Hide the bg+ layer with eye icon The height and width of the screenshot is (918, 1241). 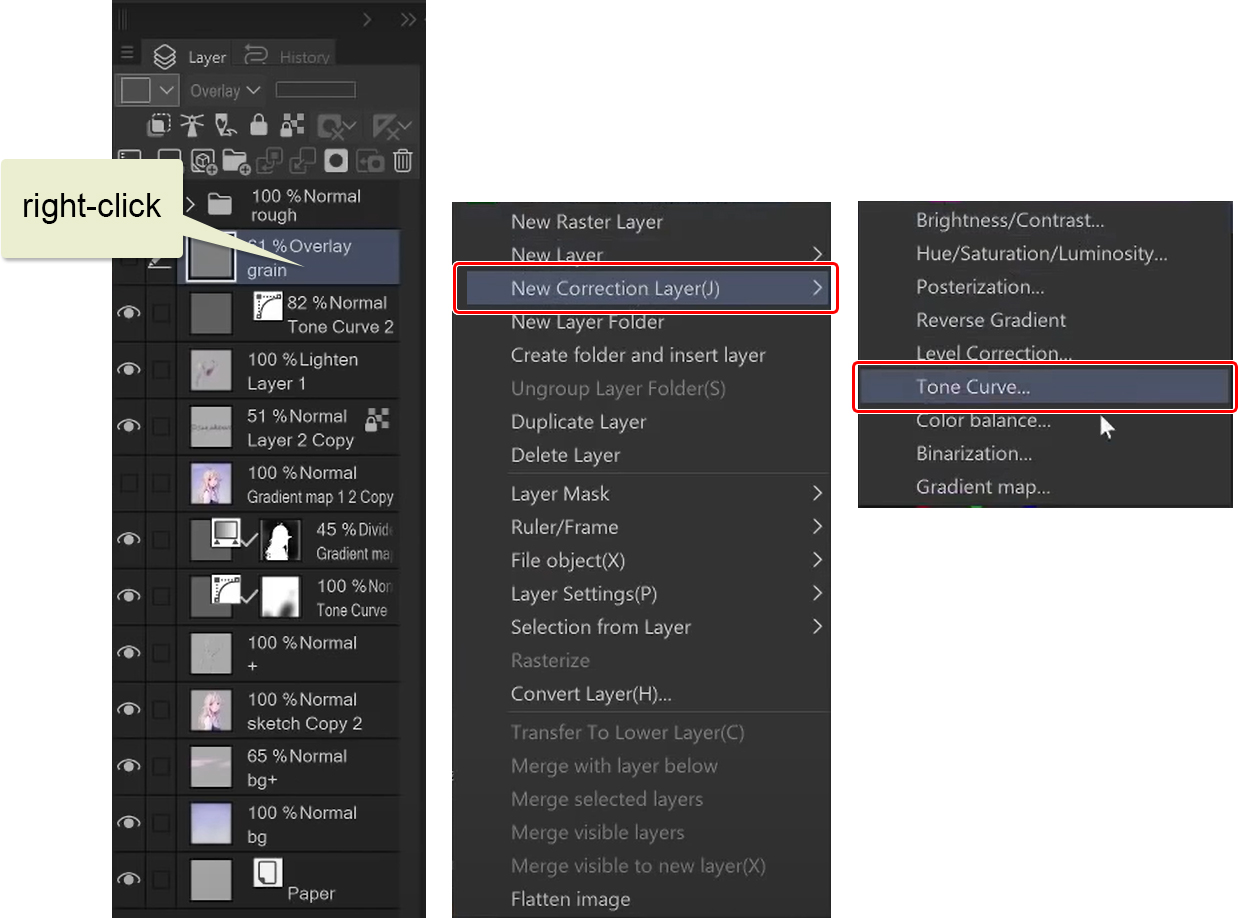129,766
